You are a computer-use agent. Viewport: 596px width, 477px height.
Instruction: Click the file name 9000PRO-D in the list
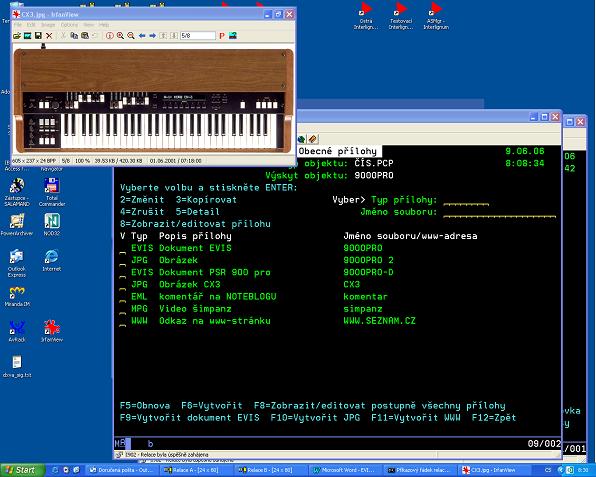368,272
